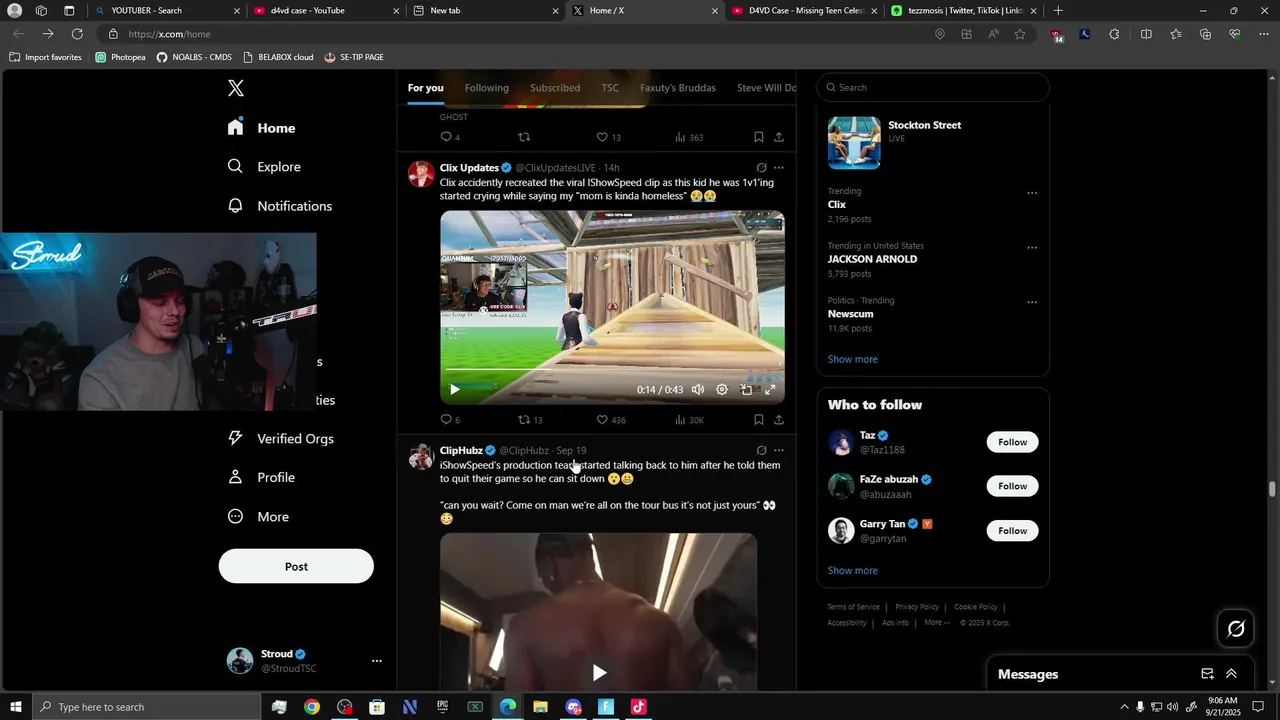Expand the Messages drawer

point(1231,674)
